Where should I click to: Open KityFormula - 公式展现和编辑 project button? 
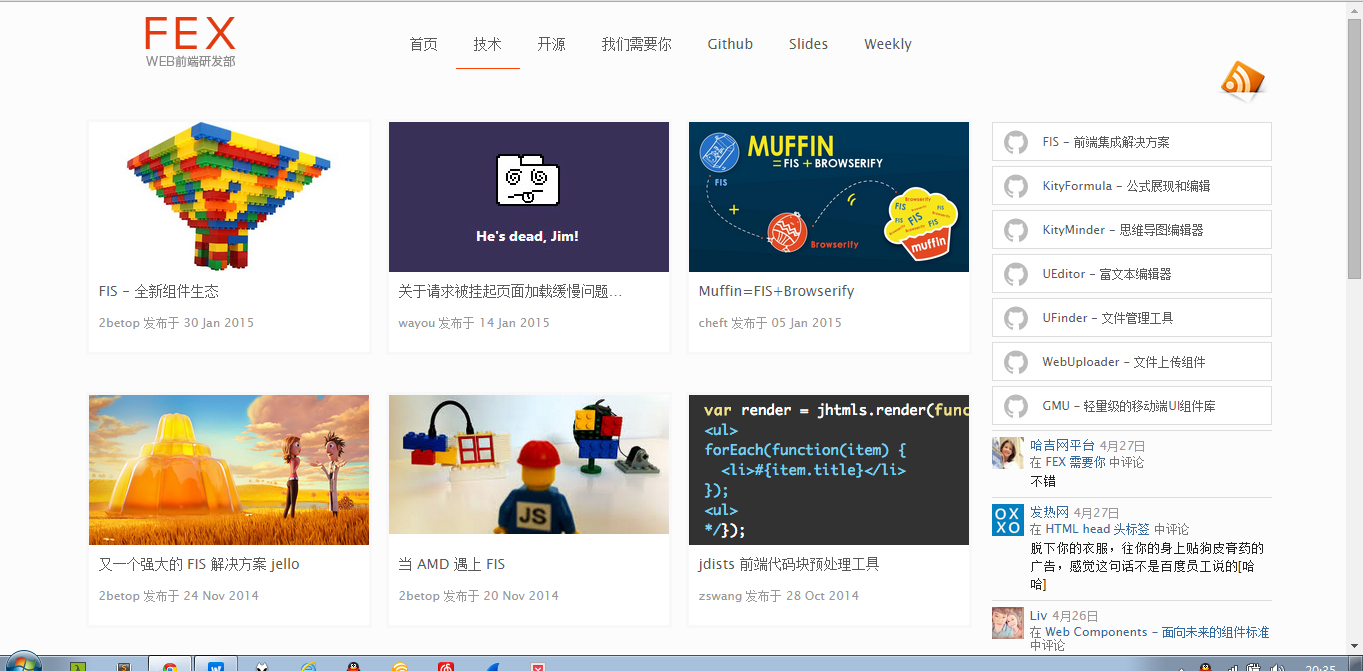click(x=1132, y=186)
